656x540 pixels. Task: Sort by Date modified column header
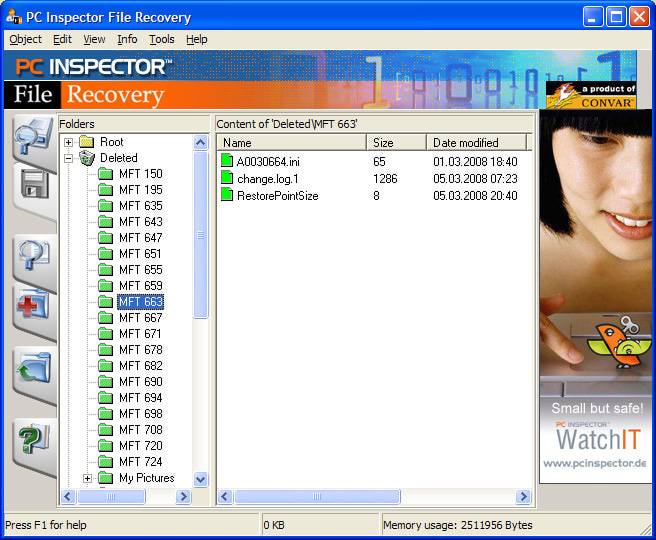tap(478, 143)
